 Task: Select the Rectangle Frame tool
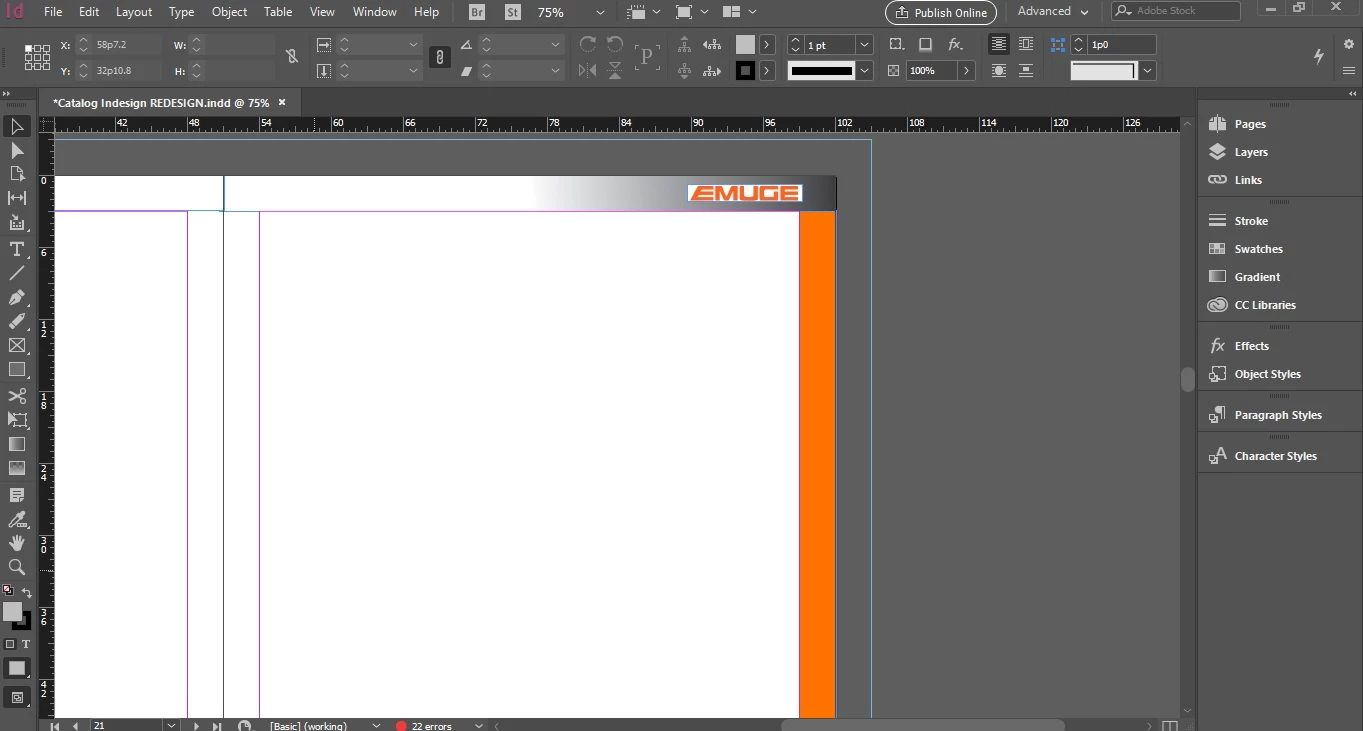pyautogui.click(x=17, y=346)
